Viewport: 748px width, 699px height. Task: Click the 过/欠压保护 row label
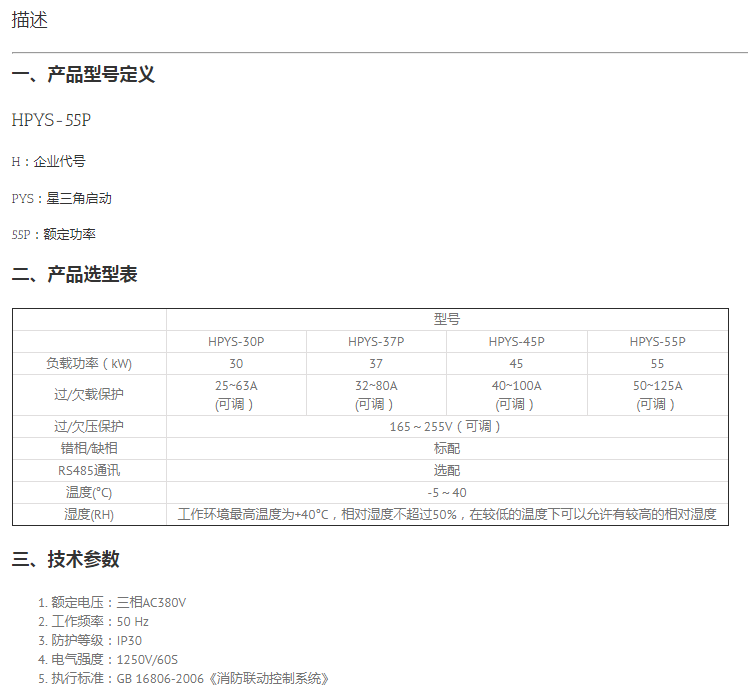[89, 427]
